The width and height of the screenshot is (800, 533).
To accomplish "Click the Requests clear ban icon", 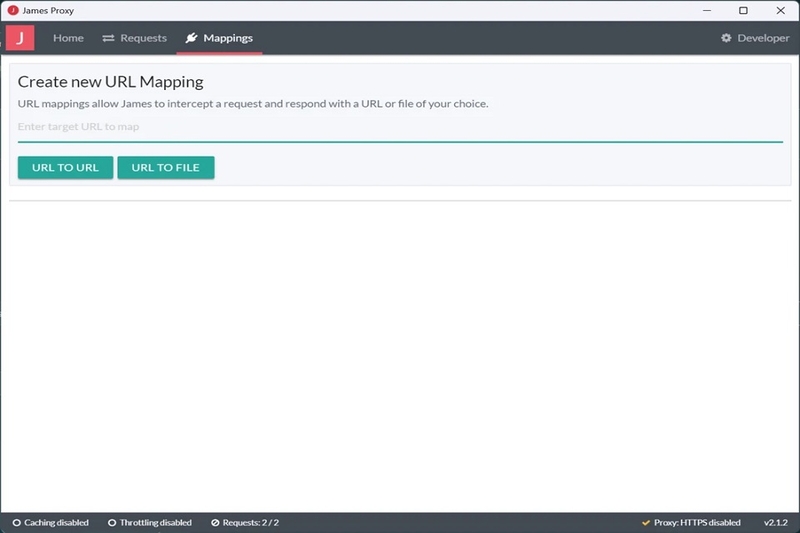I will tap(215, 523).
